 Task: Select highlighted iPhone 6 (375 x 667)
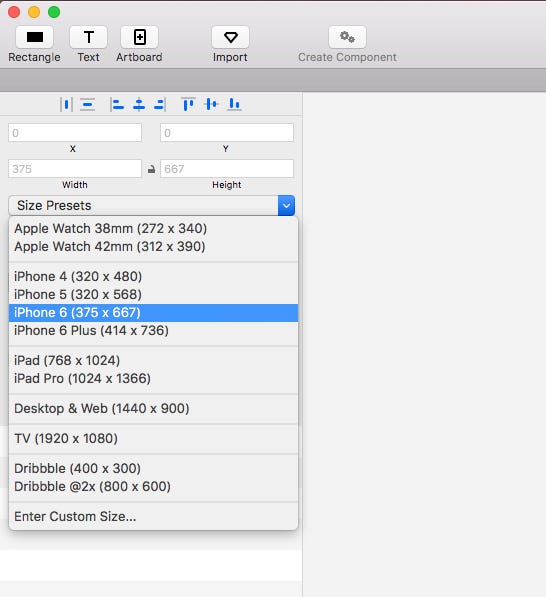point(153,313)
